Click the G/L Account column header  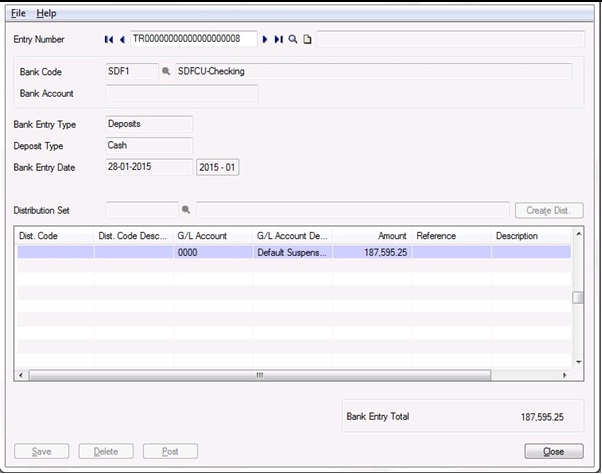coord(213,236)
